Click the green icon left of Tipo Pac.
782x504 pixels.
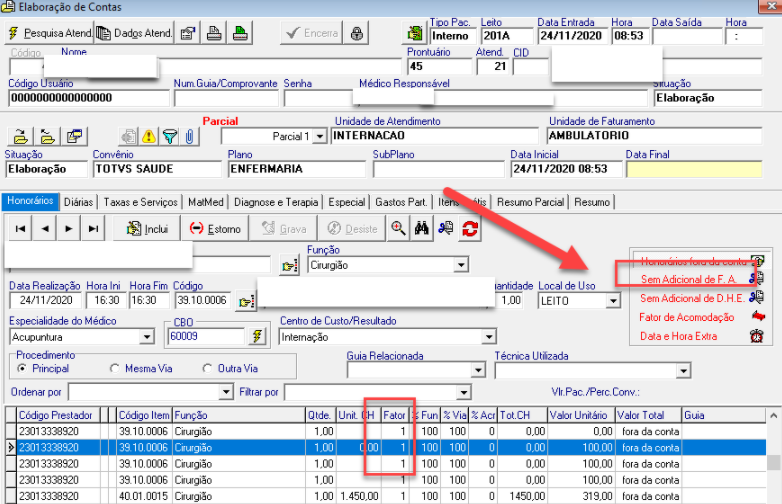pyautogui.click(x=414, y=33)
